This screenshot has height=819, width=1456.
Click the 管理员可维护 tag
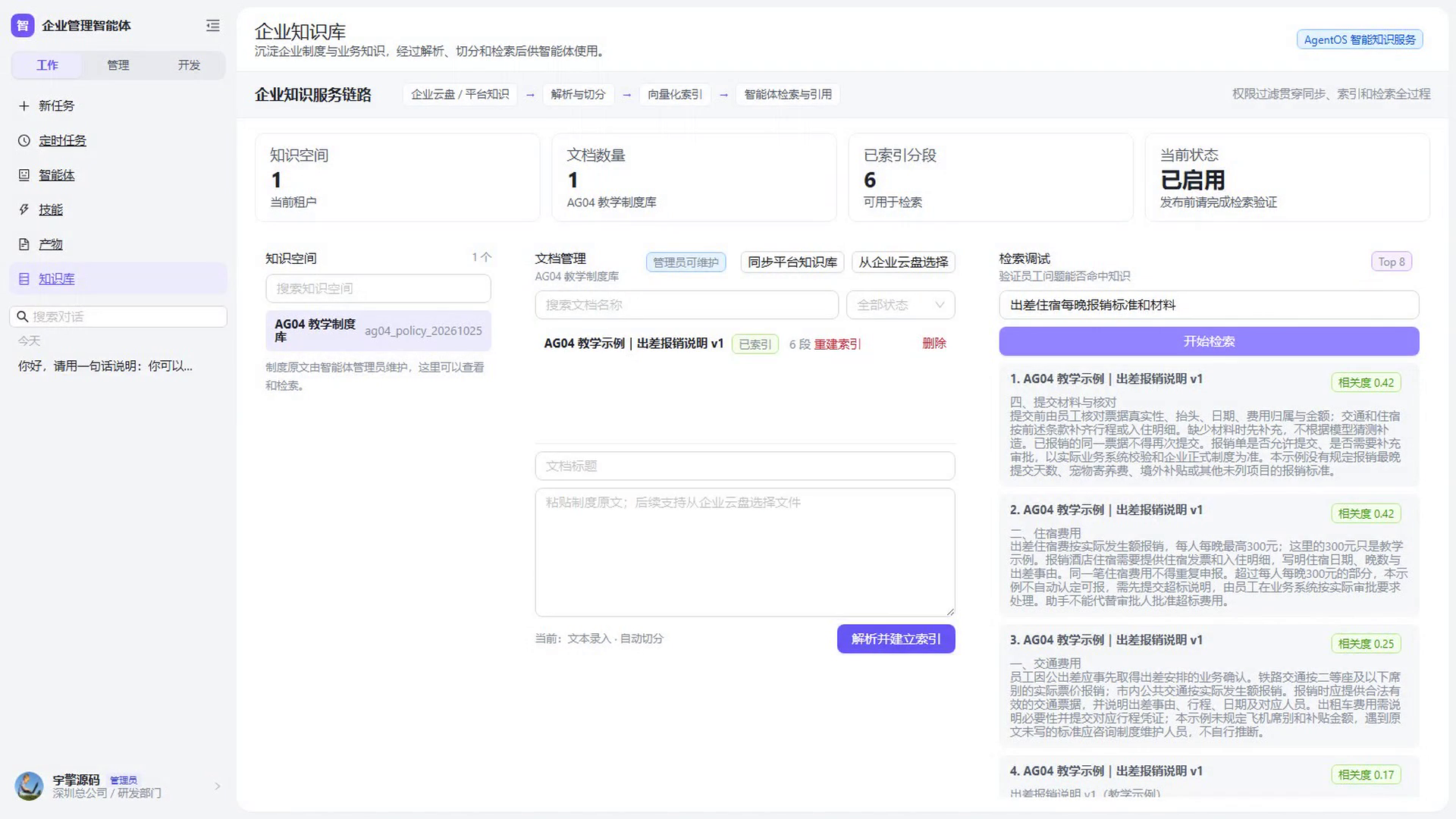[x=686, y=262]
